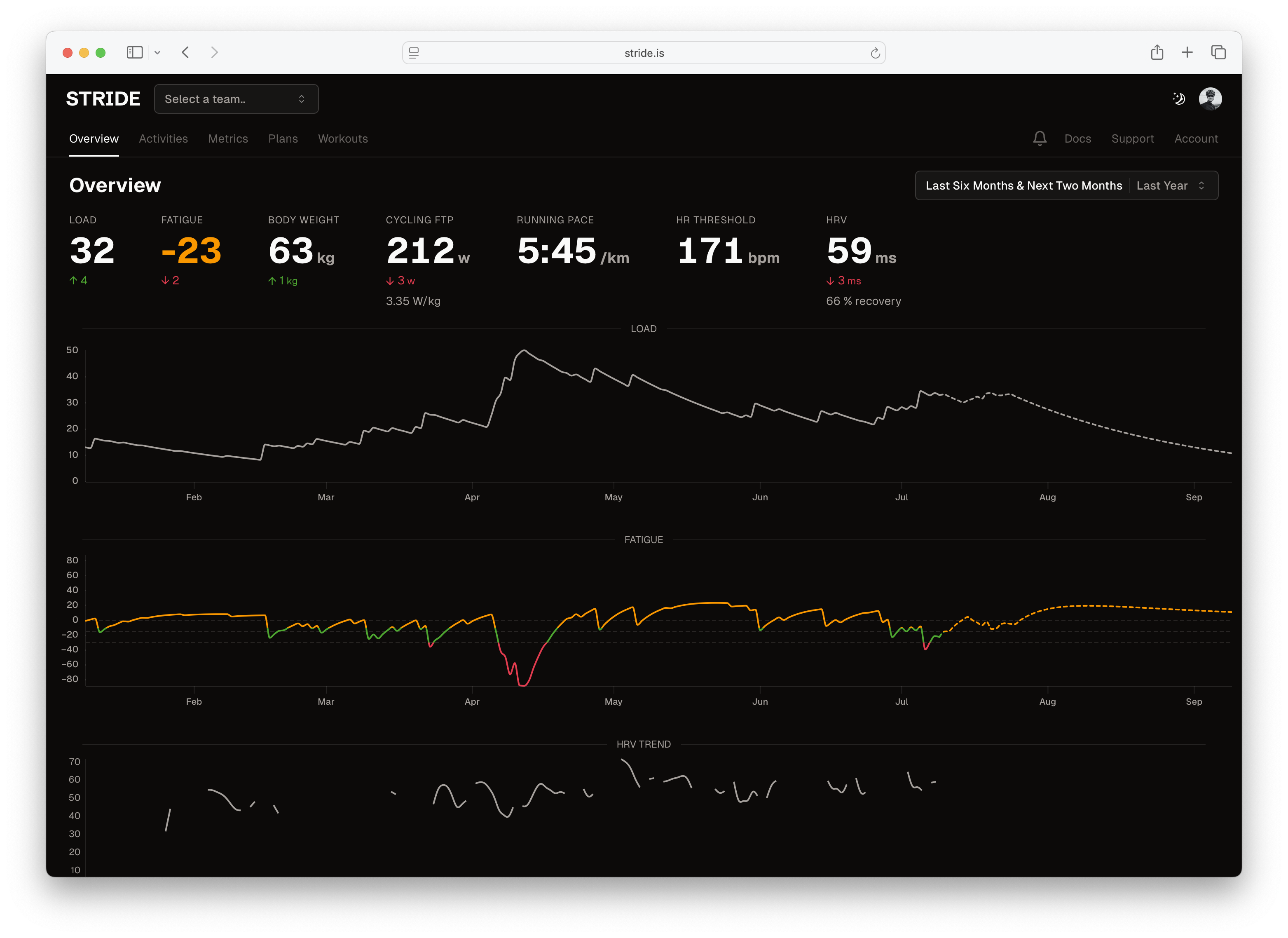1288x938 pixels.
Task: Open the Account settings
Action: pos(1196,138)
